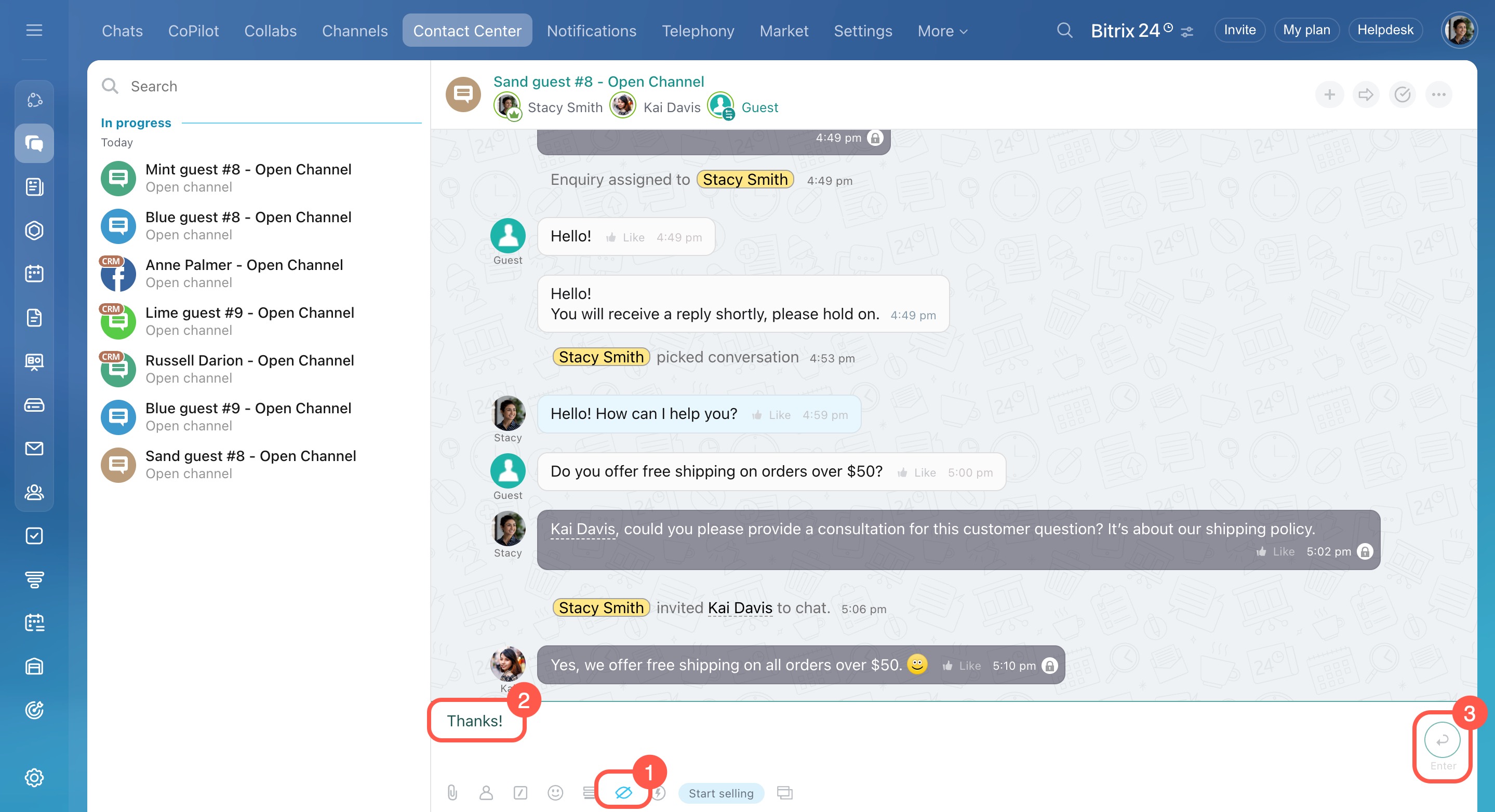Viewport: 1495px width, 812px height.
Task: Switch to the CoPilot tab
Action: tap(193, 31)
